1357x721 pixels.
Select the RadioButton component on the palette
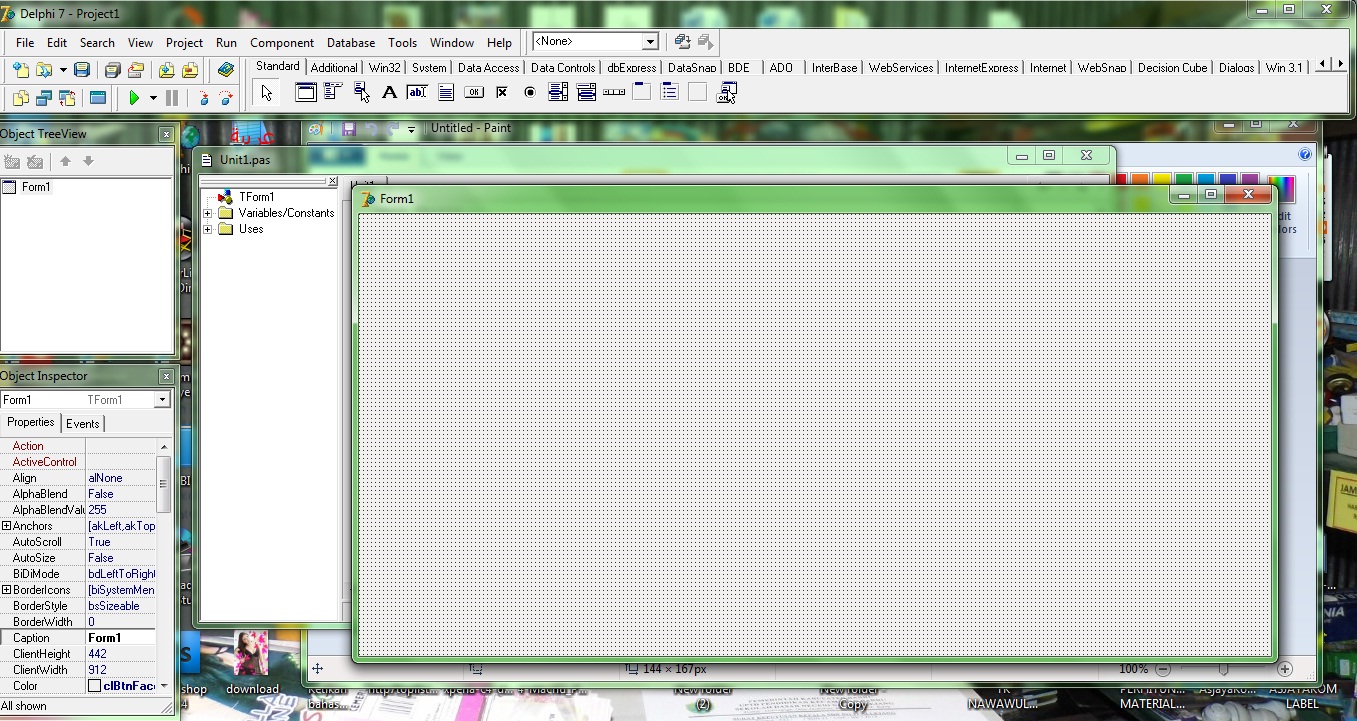(x=529, y=91)
